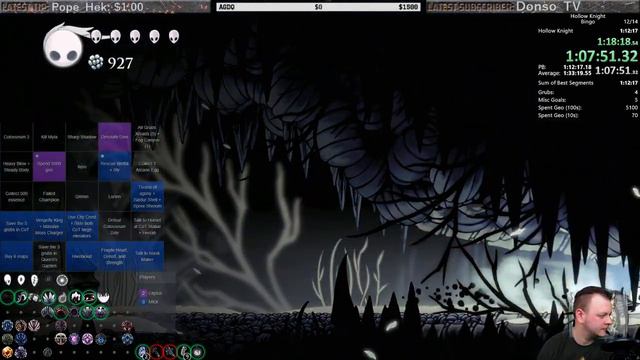Click the Average 1:33:19.55 value
Image resolution: width=640 pixels, height=360 pixels.
577,73
